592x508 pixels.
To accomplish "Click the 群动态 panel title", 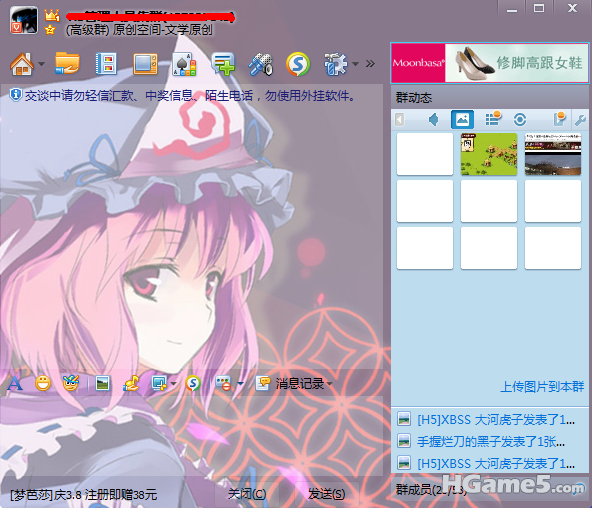I will (414, 98).
